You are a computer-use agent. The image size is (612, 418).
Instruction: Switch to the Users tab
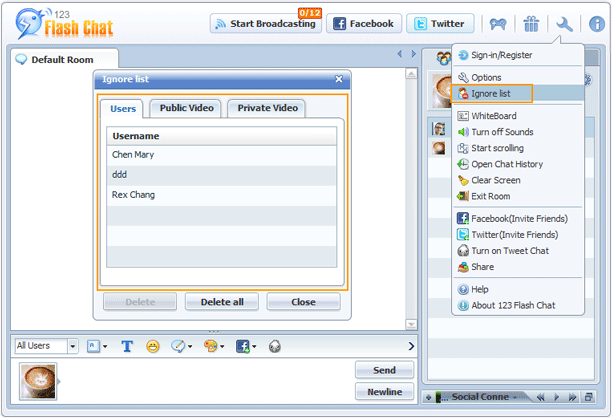click(123, 109)
